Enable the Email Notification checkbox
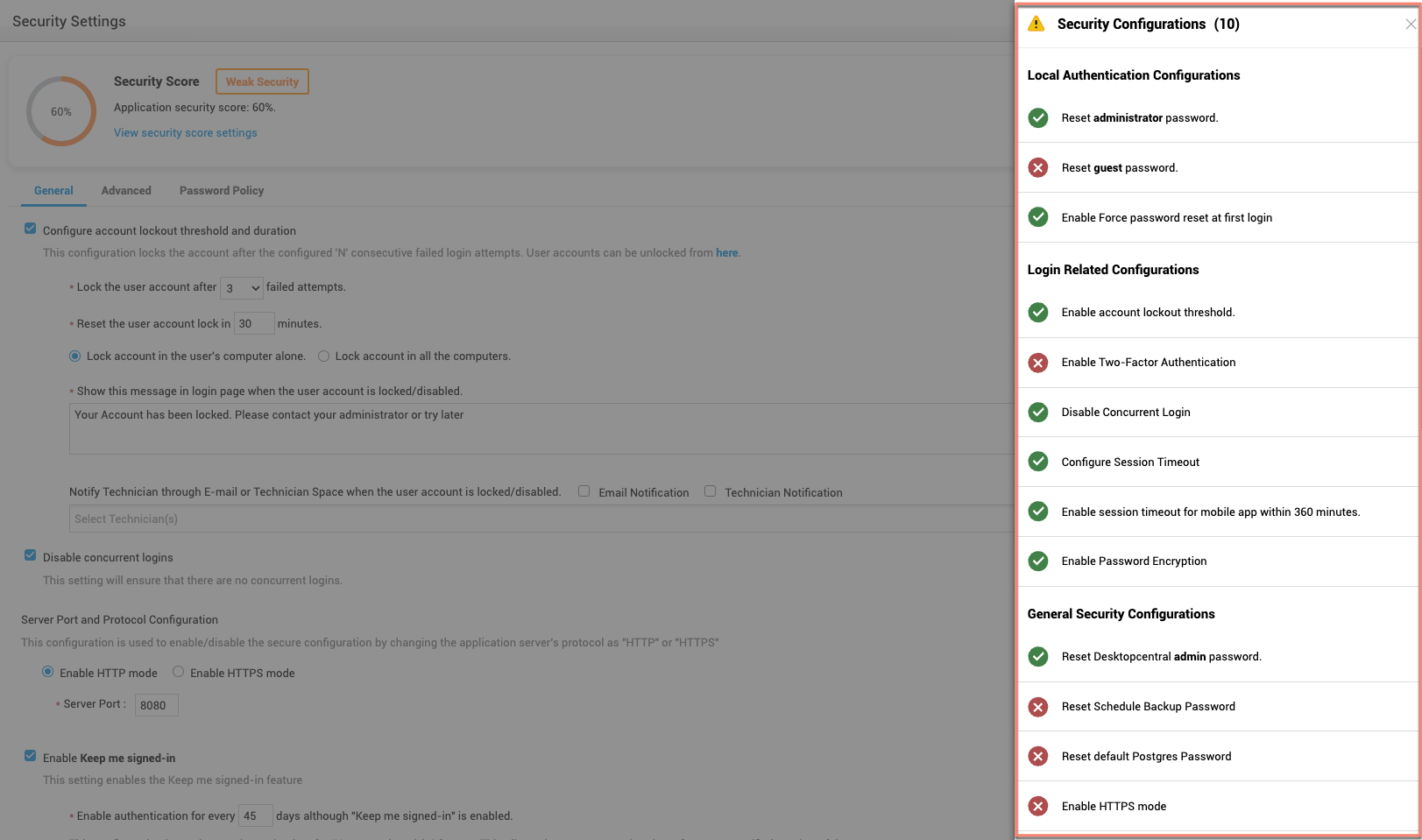Screen dimensions: 1422x840 tap(584, 491)
